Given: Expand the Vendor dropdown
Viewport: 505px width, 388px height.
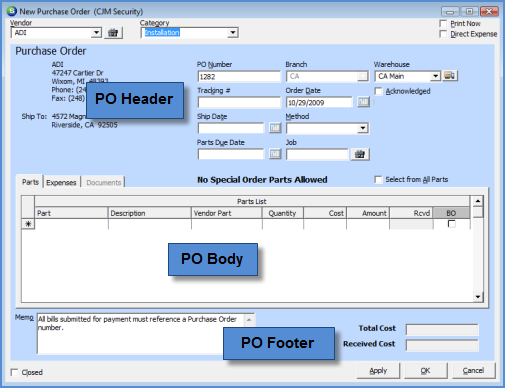Looking at the screenshot, I should tap(96, 33).
